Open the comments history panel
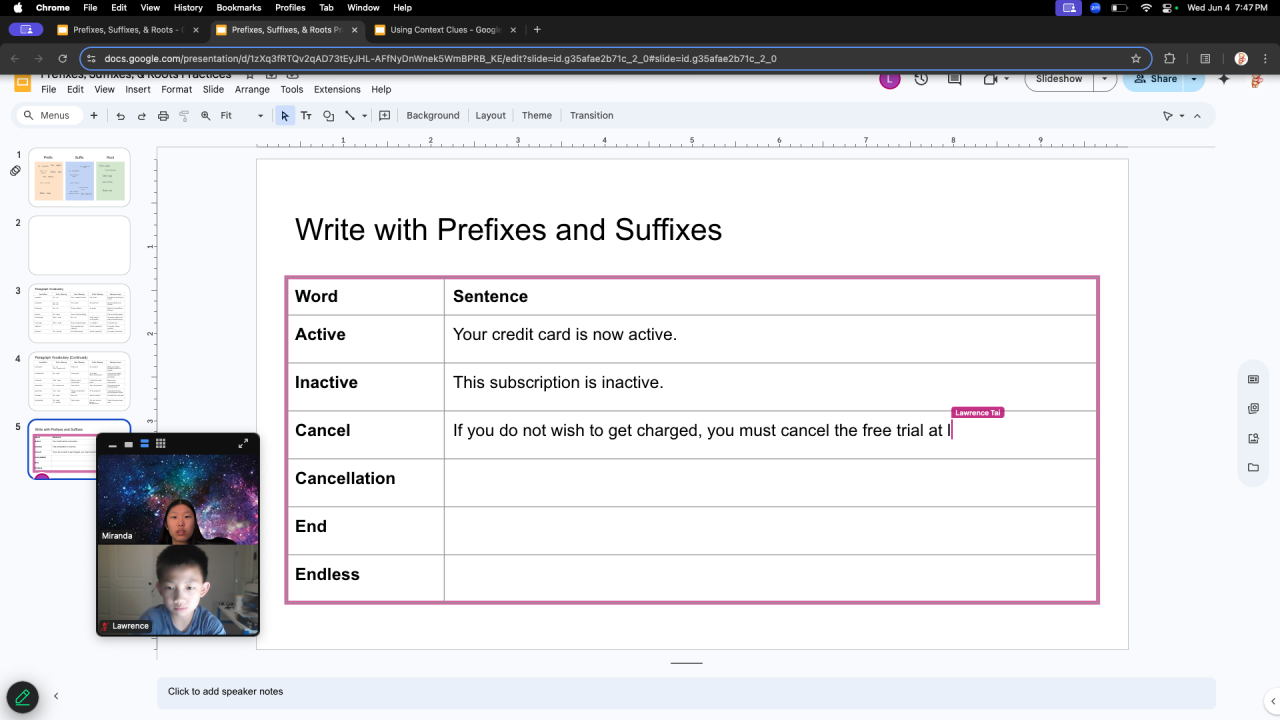 click(x=954, y=79)
